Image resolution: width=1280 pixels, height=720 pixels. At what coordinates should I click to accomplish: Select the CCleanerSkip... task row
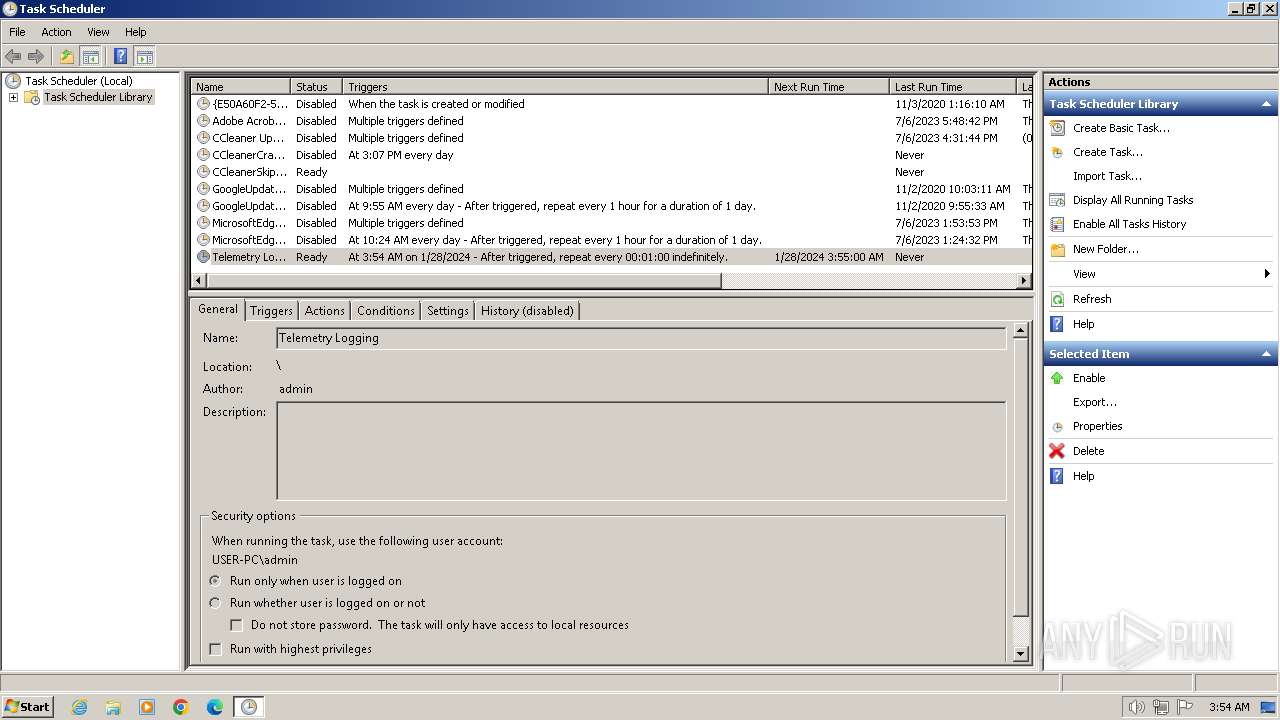click(611, 172)
